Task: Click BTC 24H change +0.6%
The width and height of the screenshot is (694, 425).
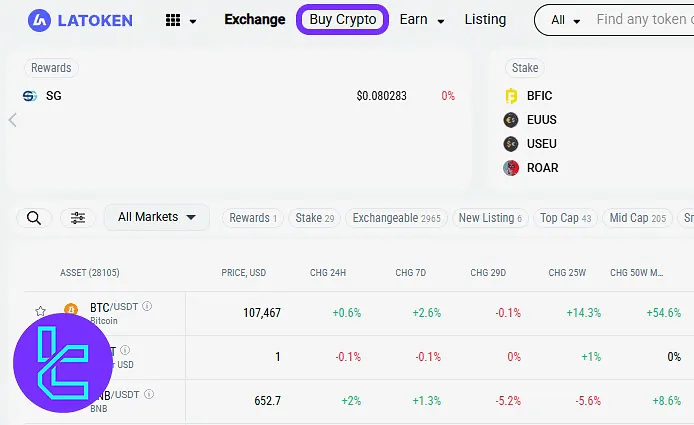Action: point(347,313)
